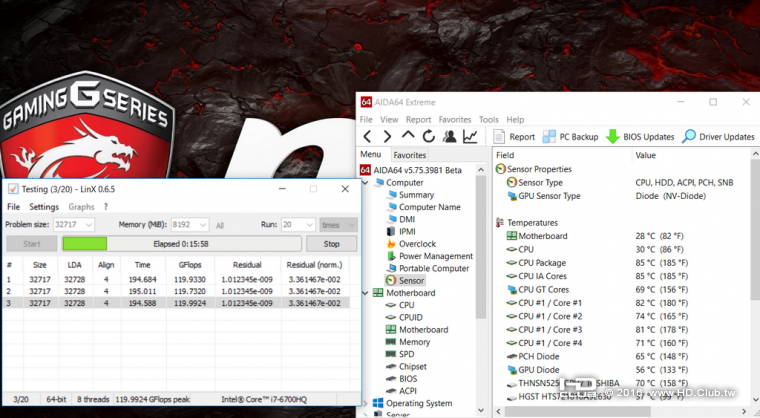The image size is (760, 418).
Task: Open PC Backup from the toolbar
Action: (x=571, y=136)
